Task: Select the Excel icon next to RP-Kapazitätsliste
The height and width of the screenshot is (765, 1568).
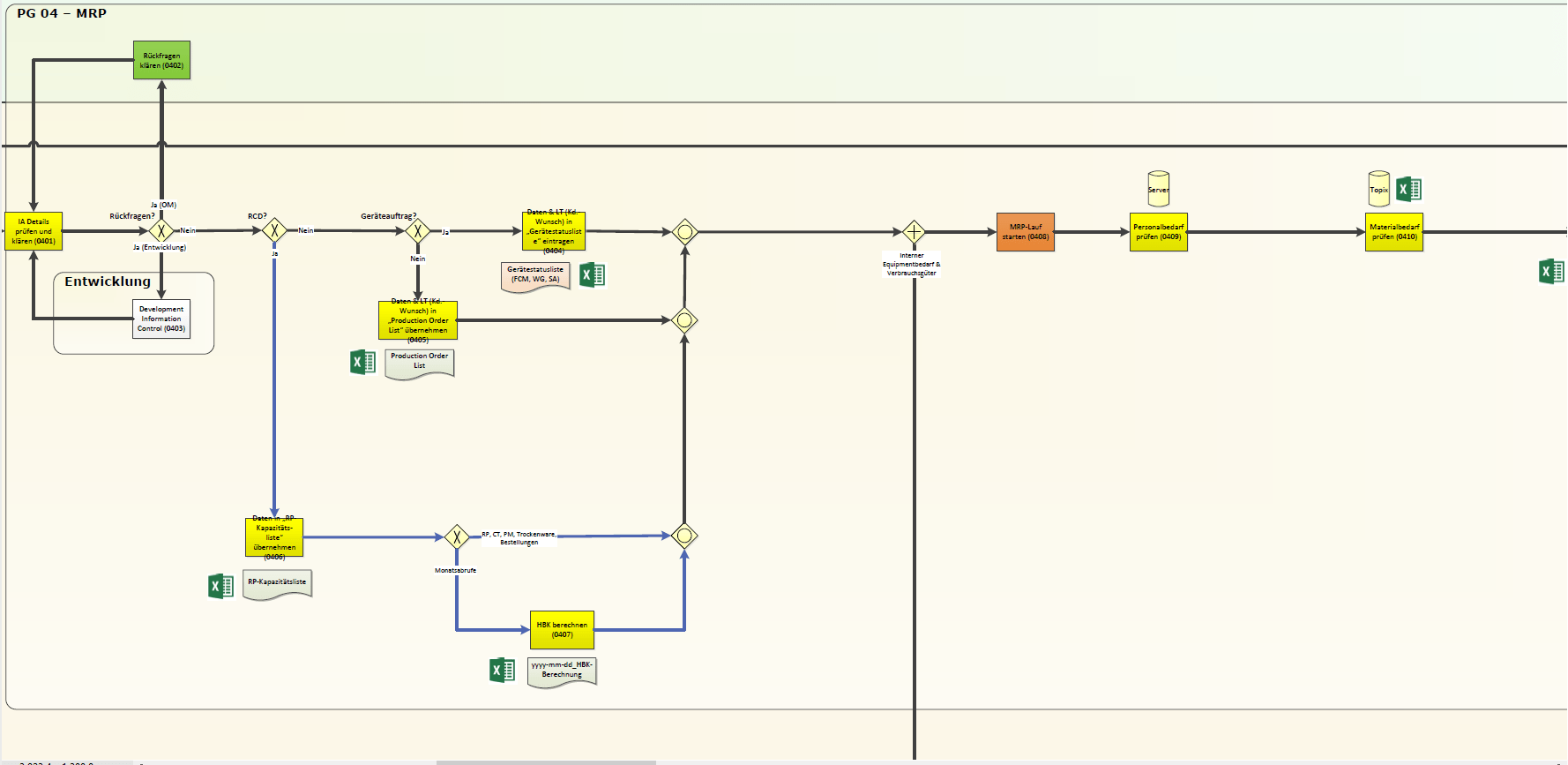Action: [220, 586]
